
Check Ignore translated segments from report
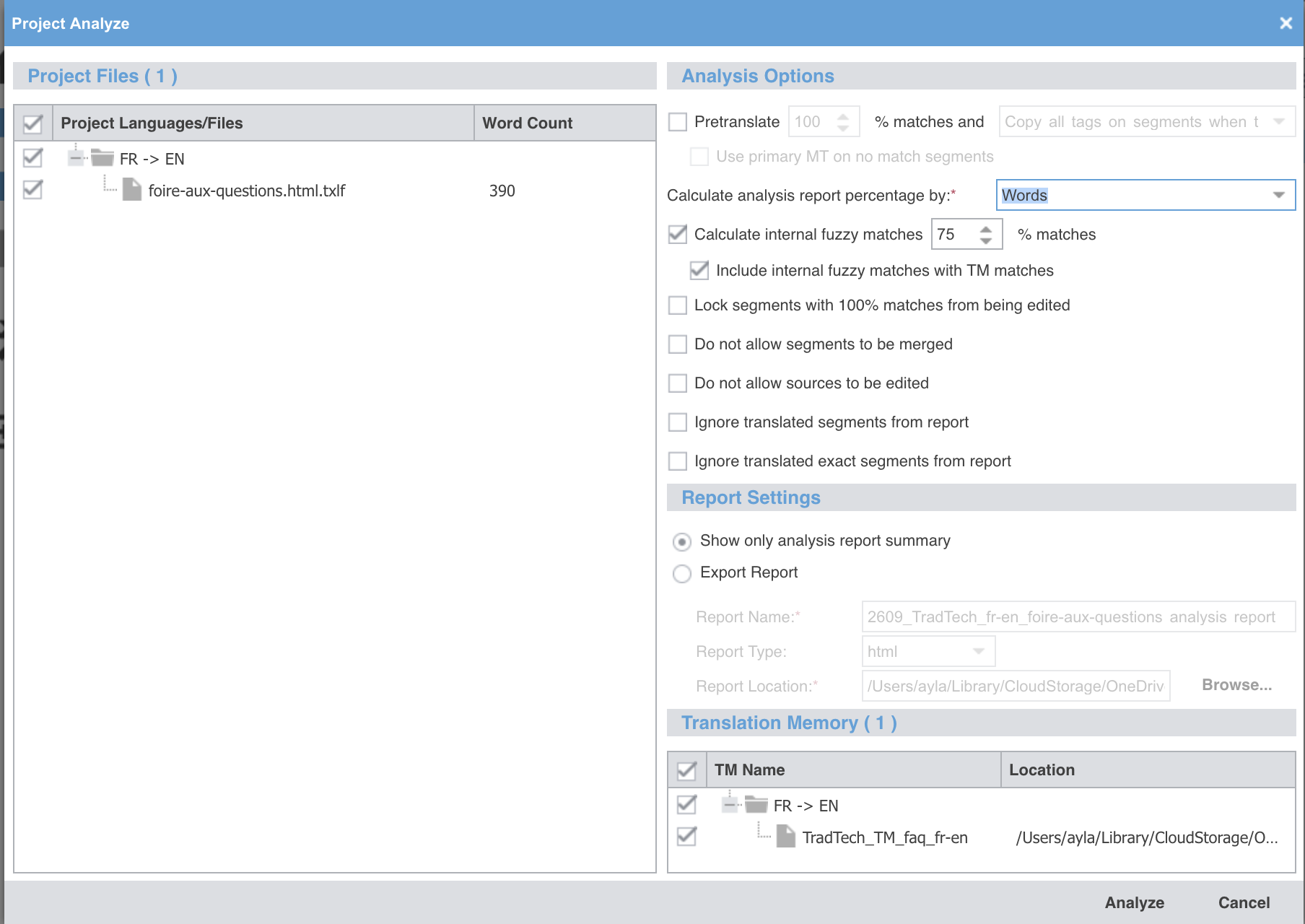[x=678, y=422]
